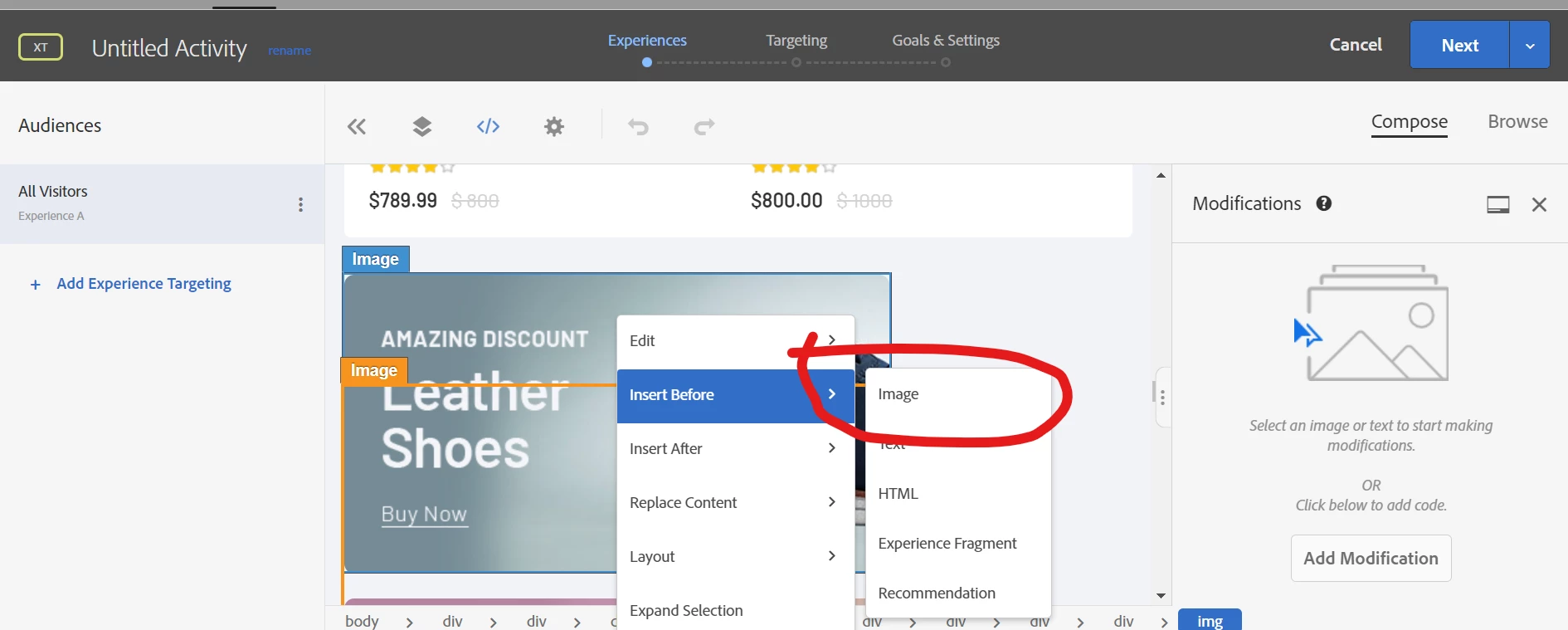Click the panel resize handle dots
Image resolution: width=1568 pixels, height=630 pixels.
click(1163, 398)
